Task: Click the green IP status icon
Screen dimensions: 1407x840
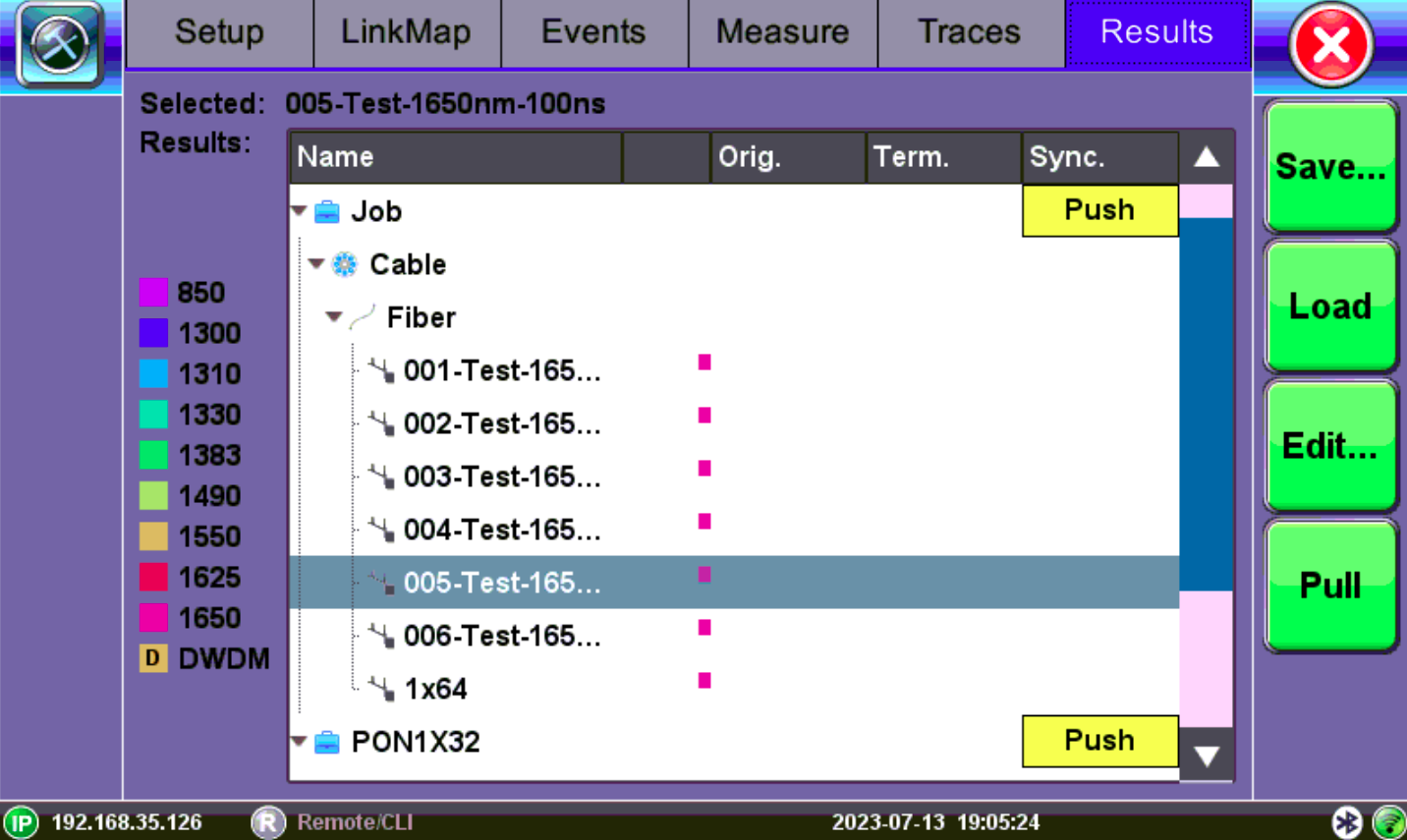Action: tap(21, 822)
